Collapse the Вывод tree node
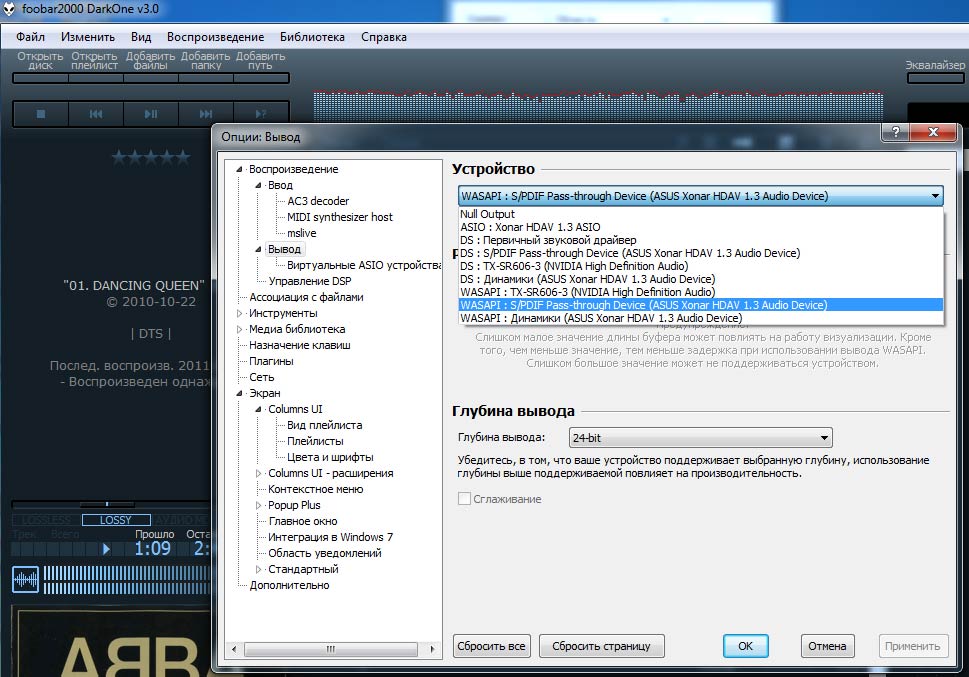The image size is (969, 677). [x=258, y=249]
